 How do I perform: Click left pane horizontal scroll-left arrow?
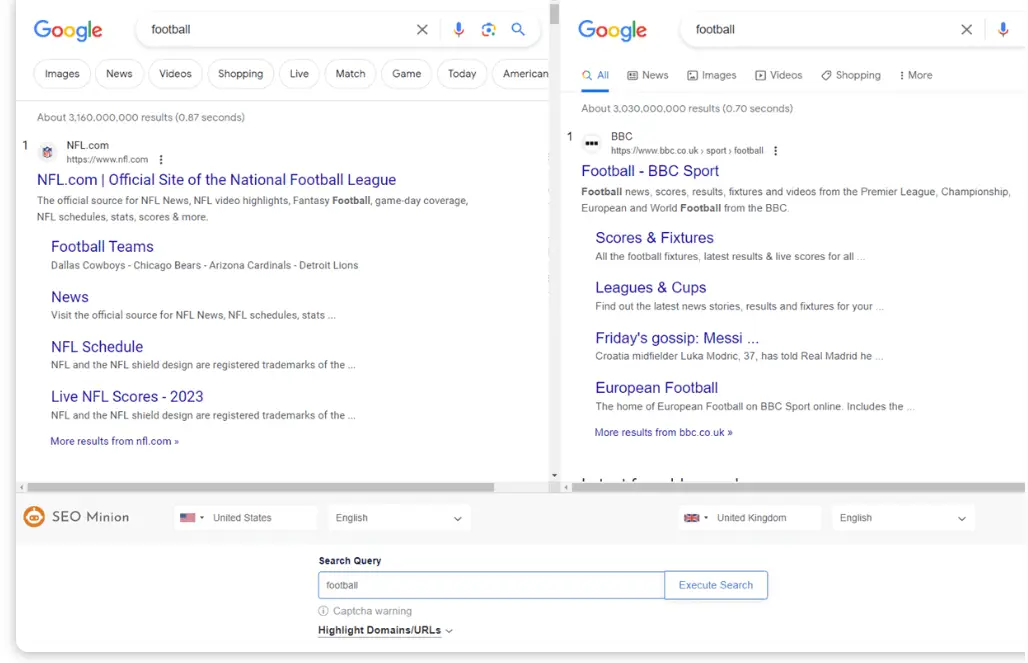pos(22,487)
